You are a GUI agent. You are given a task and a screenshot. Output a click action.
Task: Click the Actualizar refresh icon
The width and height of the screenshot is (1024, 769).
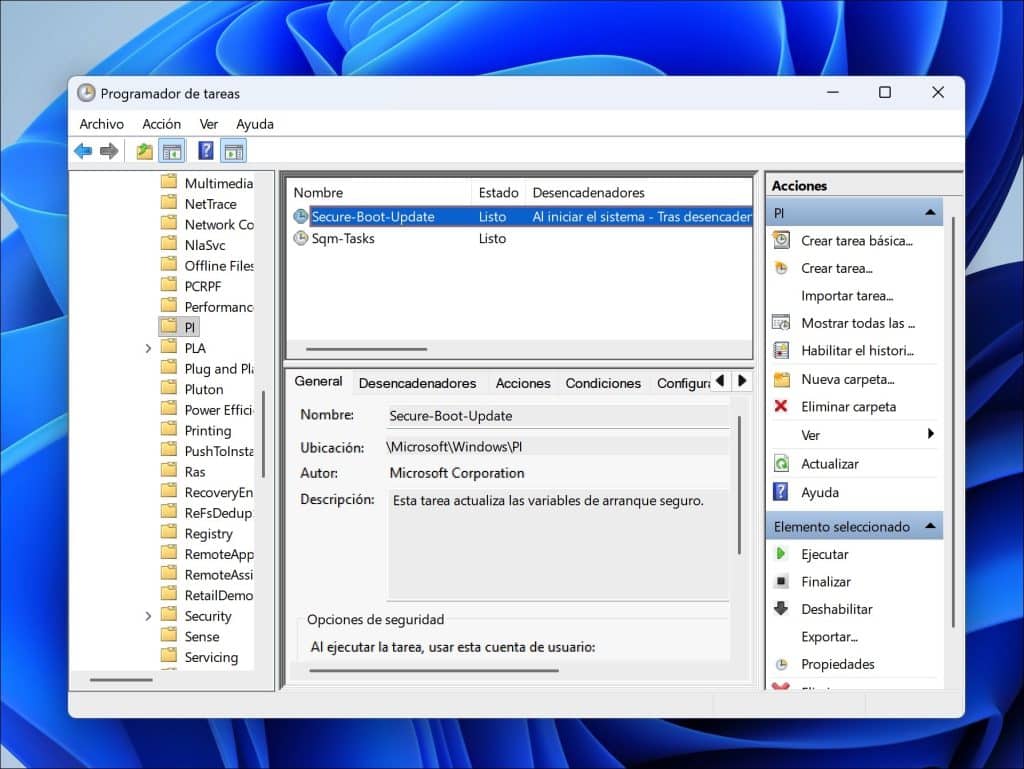pos(781,464)
